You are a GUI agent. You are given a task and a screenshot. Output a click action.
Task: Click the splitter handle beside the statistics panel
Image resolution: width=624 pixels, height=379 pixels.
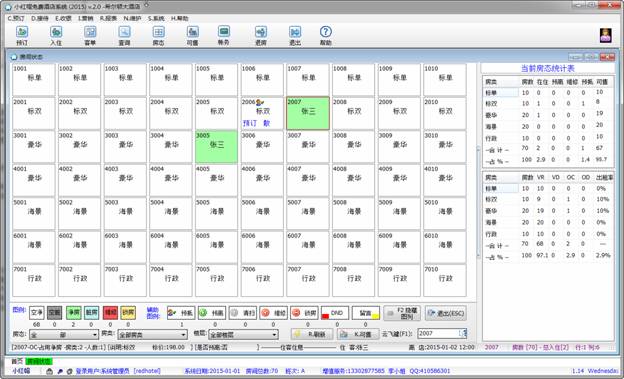click(x=479, y=201)
